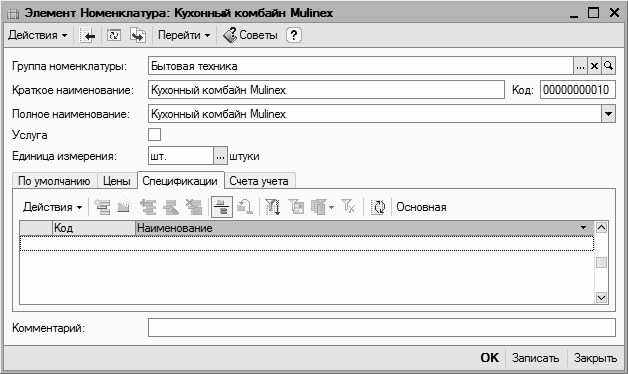Screen dimensions: 628x374
Task: Click the refresh list icon beside Основная
Action: click(x=378, y=207)
